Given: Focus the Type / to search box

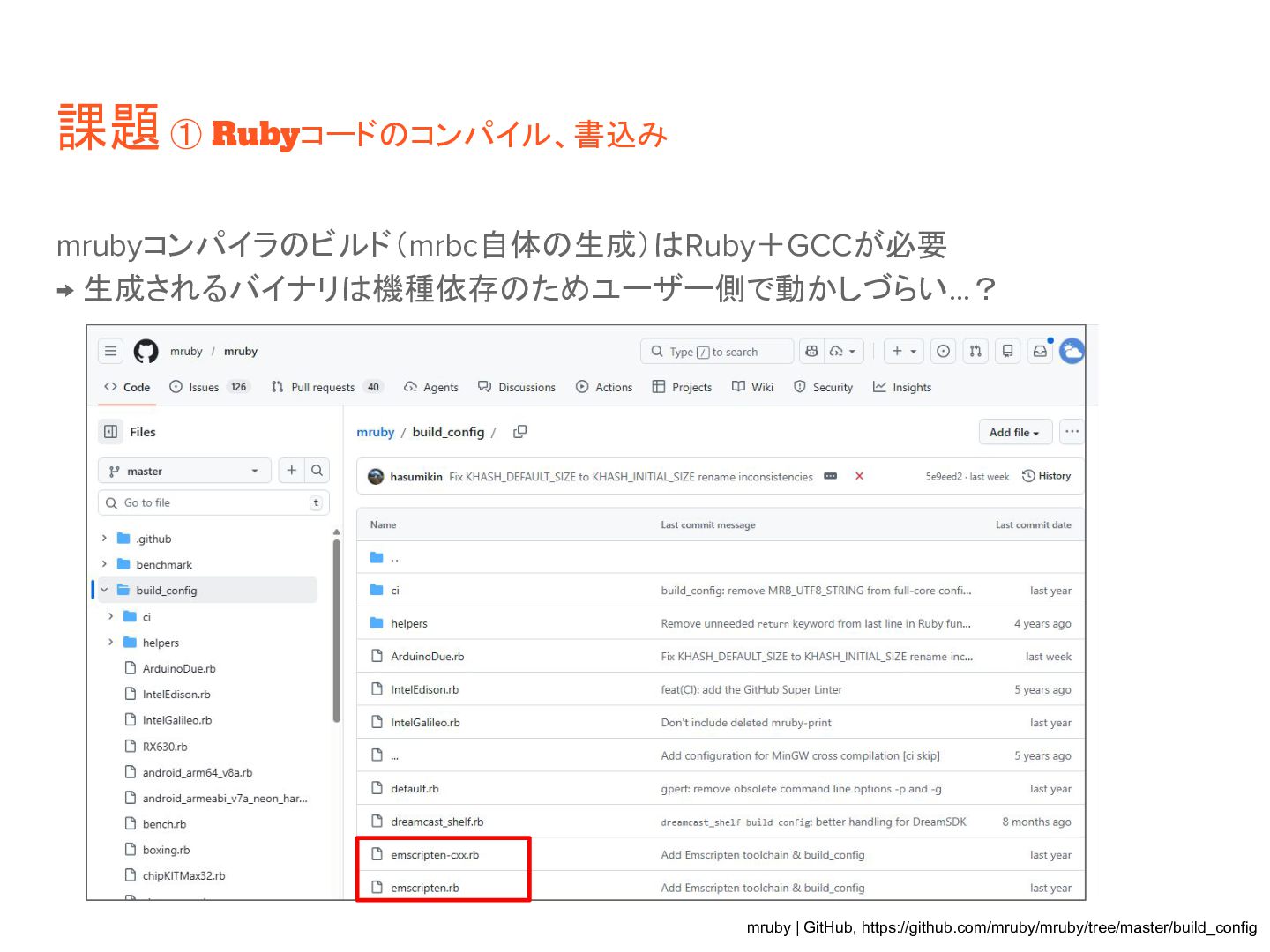Looking at the screenshot, I should click(x=716, y=351).
